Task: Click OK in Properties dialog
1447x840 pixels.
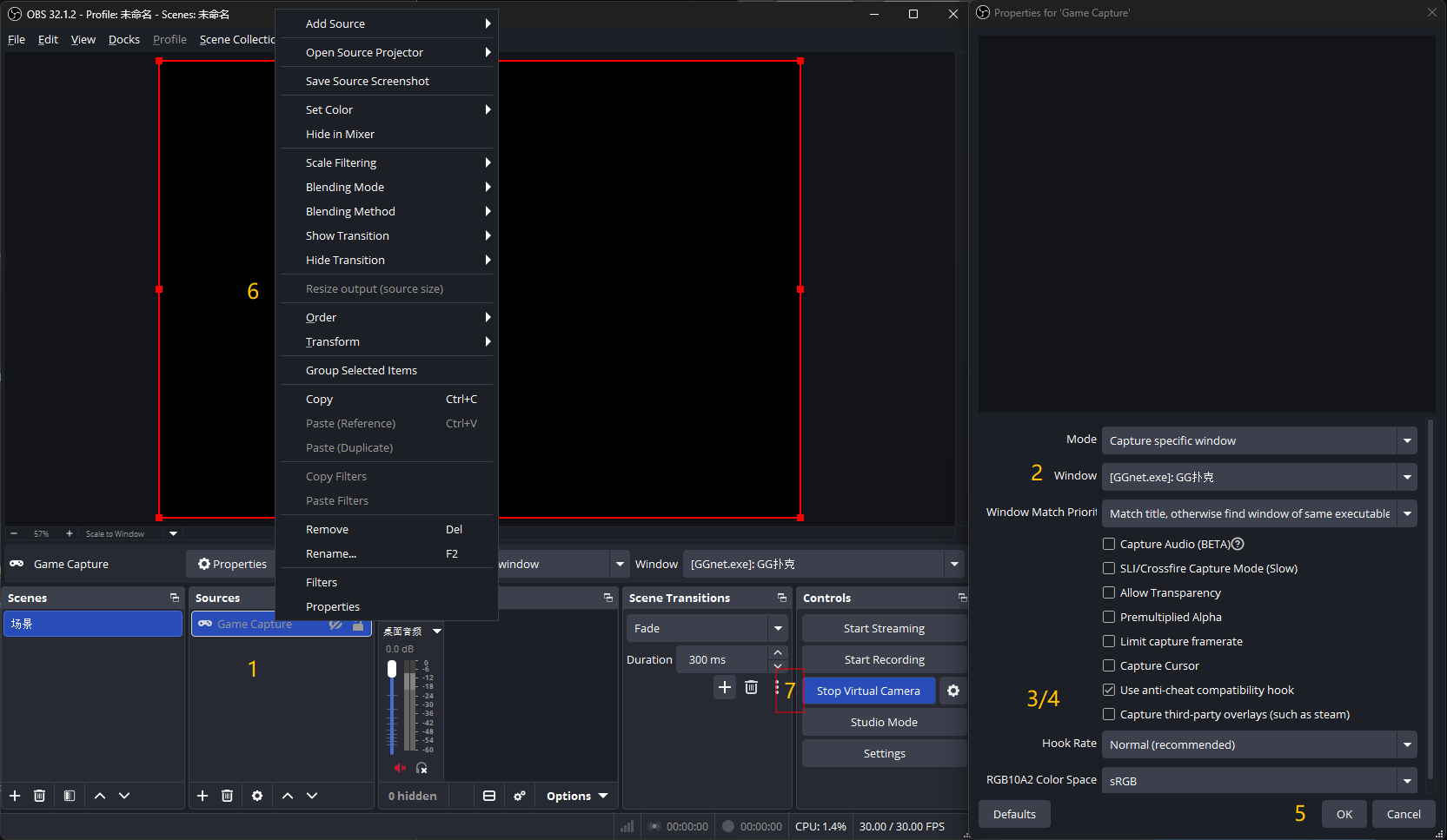Action: pyautogui.click(x=1344, y=814)
